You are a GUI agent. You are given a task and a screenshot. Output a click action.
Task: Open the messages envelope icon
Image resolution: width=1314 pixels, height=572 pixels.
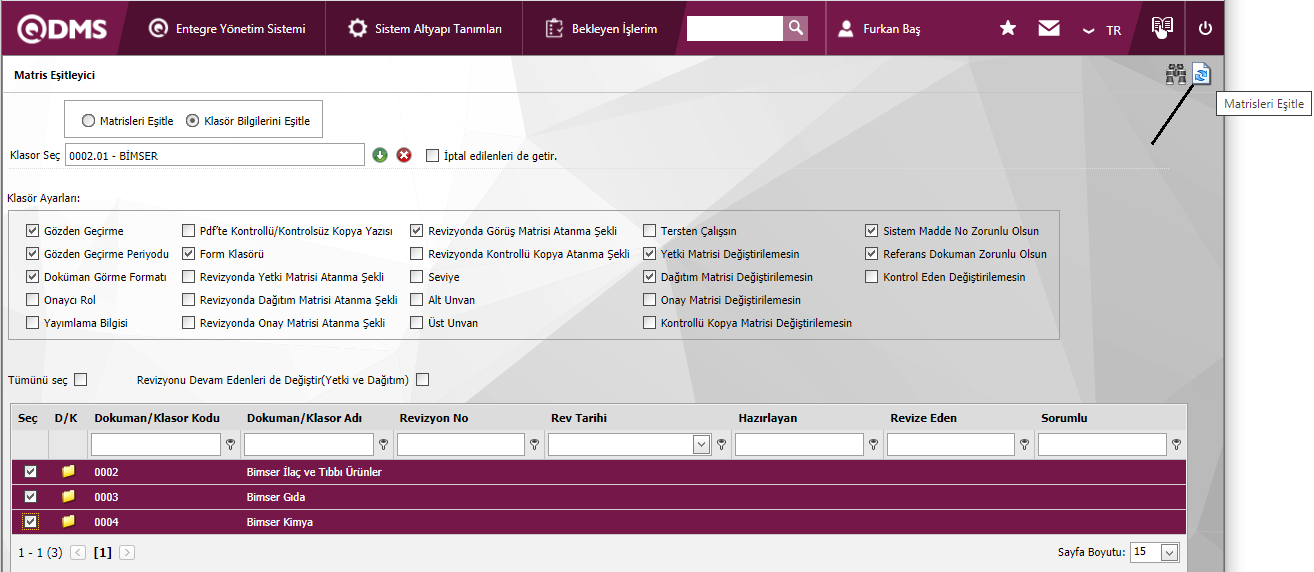[1048, 28]
